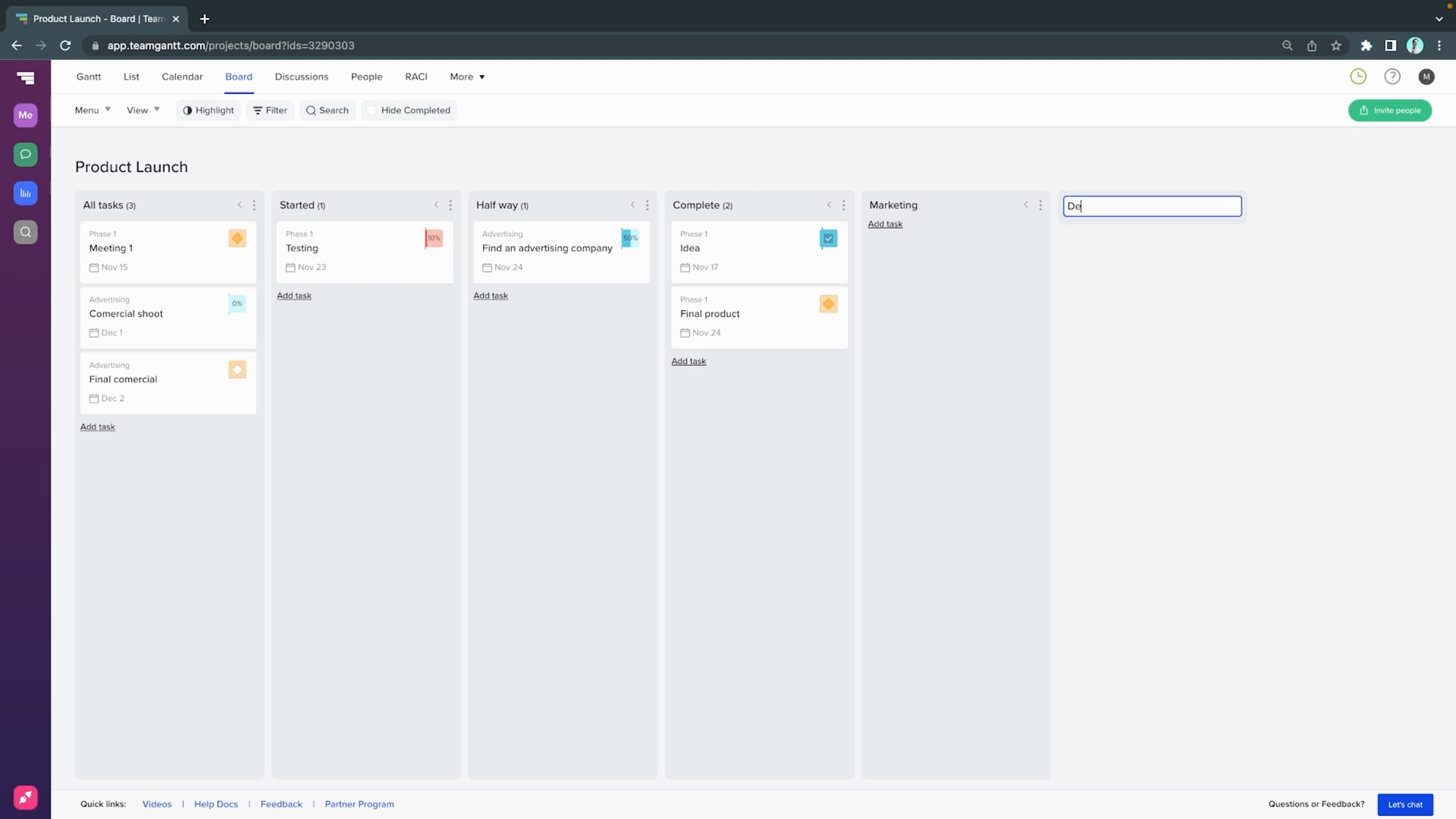Viewport: 1456px width, 819px height.
Task: Open the chat icon in the left sidebar
Action: tap(25, 154)
